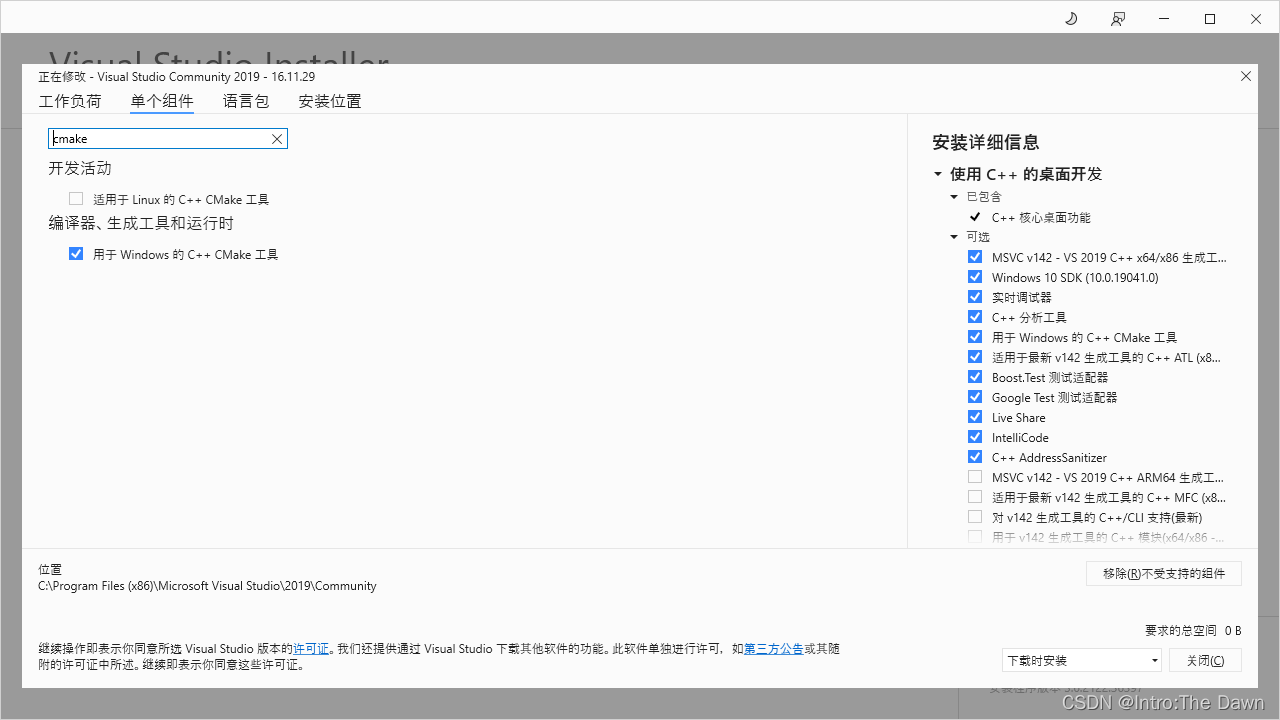This screenshot has height=720, width=1280.
Task: Toggle C++ 分析工具 checkbox
Action: tap(975, 317)
